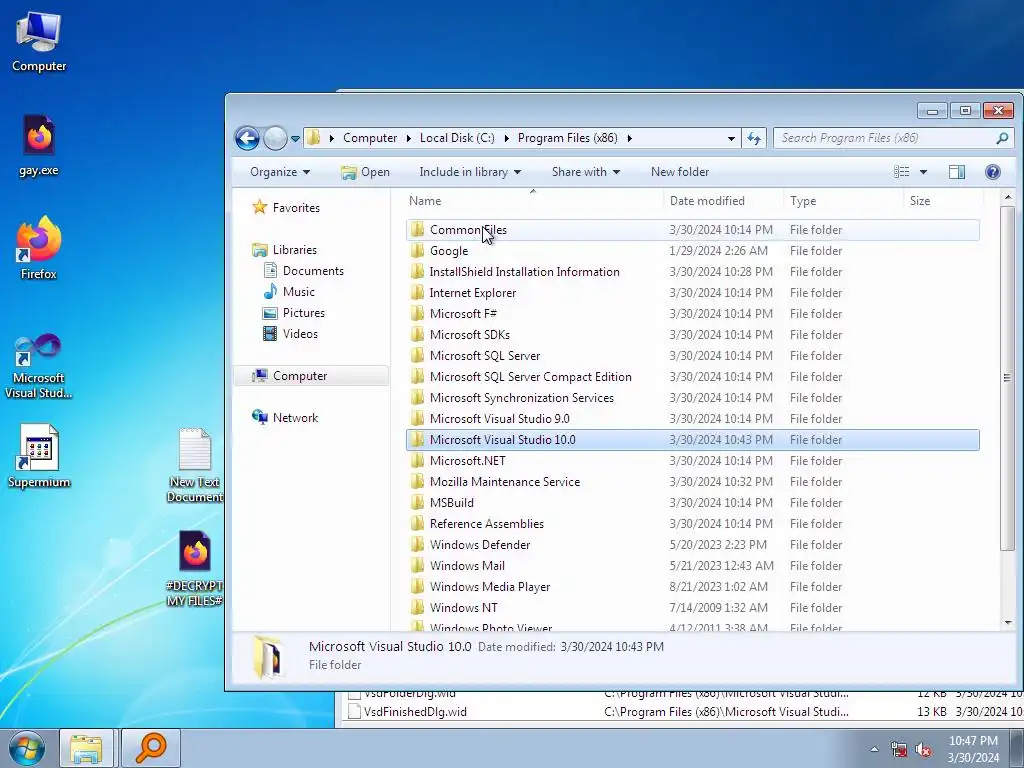Select Network in the navigation pane
This screenshot has height=768, width=1024.
(295, 417)
